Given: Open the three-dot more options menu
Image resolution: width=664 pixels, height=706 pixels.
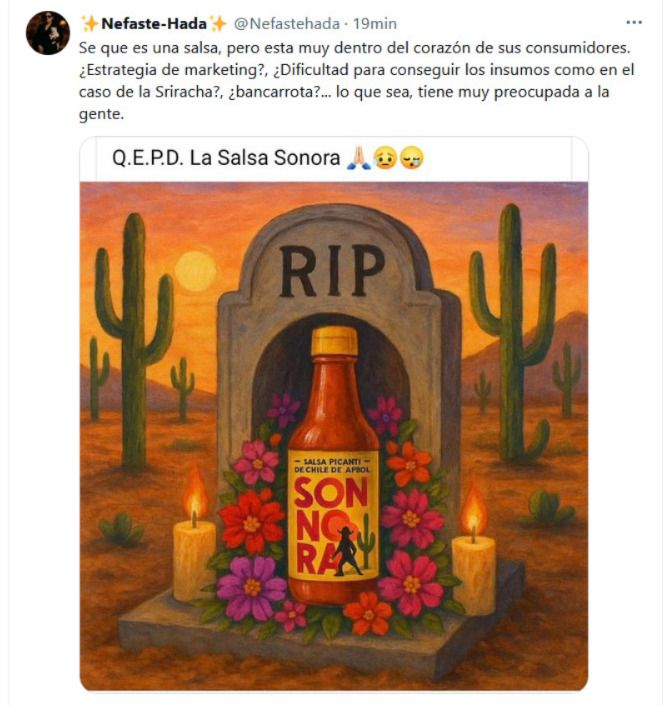Looking at the screenshot, I should (634, 23).
